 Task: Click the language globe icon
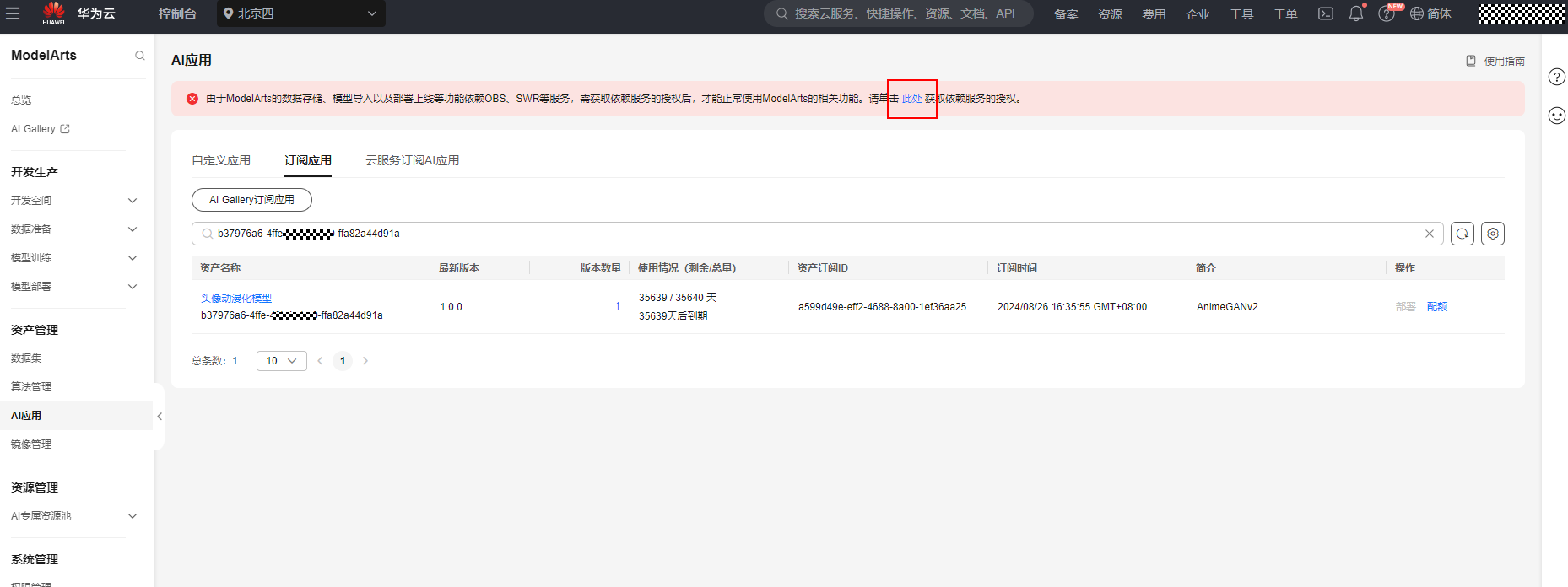click(x=1417, y=13)
